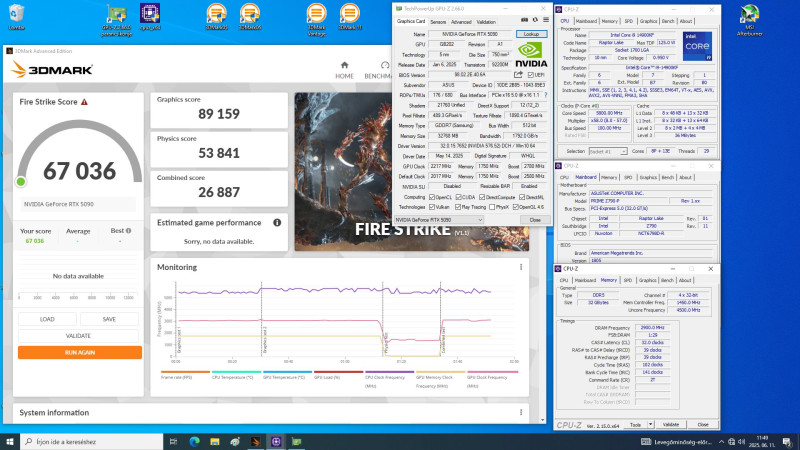The height and width of the screenshot is (450, 800).
Task: Open File Explorer from the taskbar
Action: (215, 441)
